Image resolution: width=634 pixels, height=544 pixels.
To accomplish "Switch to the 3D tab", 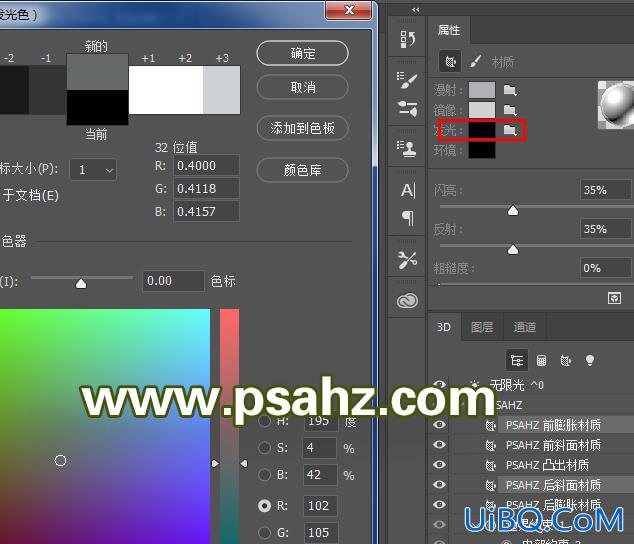I will point(444,327).
